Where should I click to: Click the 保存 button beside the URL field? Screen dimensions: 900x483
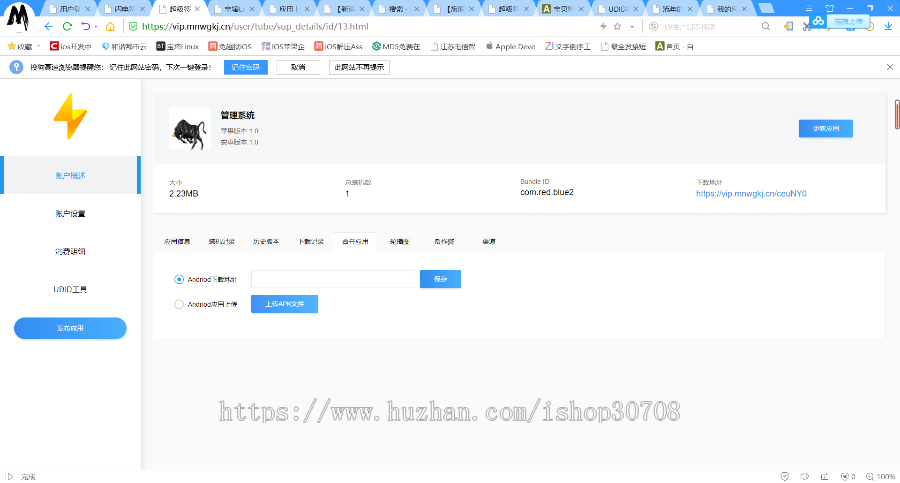pos(440,279)
